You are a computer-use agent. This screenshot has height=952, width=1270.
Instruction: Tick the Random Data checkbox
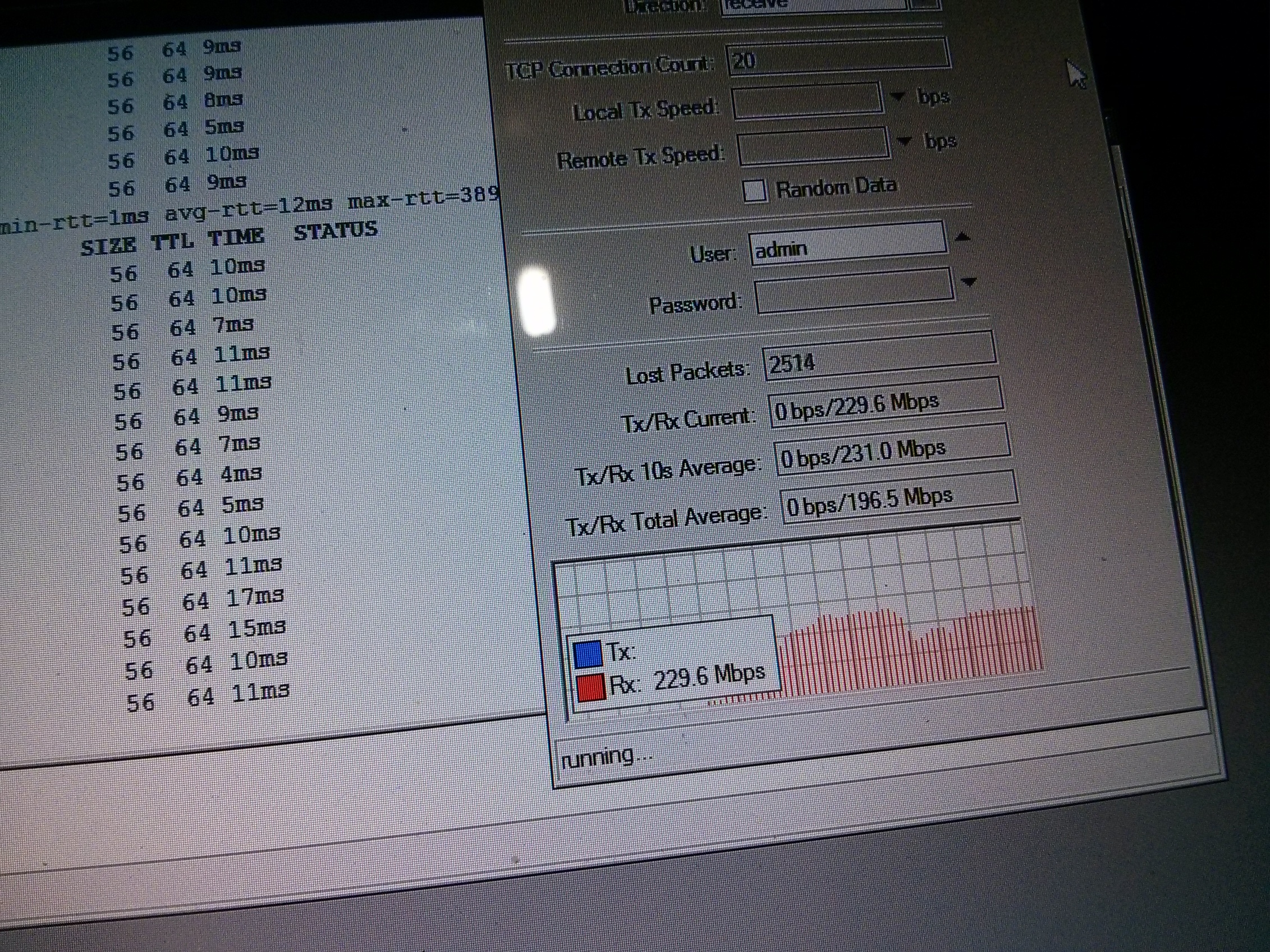click(754, 191)
